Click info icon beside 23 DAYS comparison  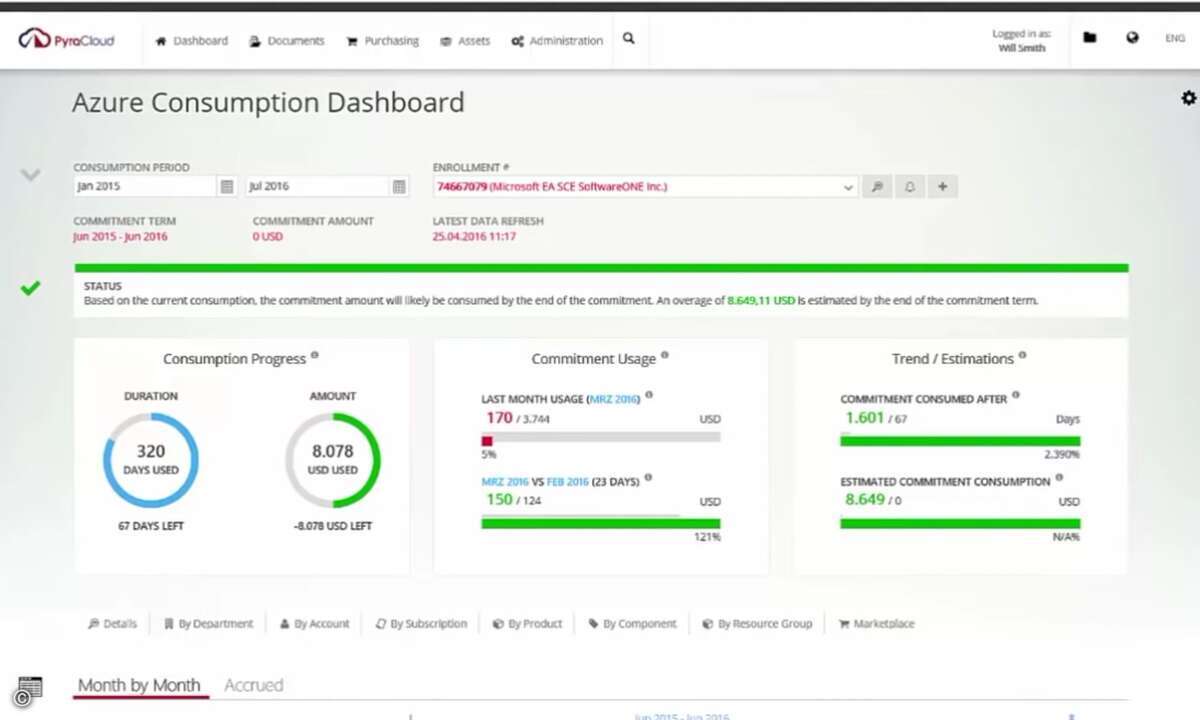tap(648, 478)
